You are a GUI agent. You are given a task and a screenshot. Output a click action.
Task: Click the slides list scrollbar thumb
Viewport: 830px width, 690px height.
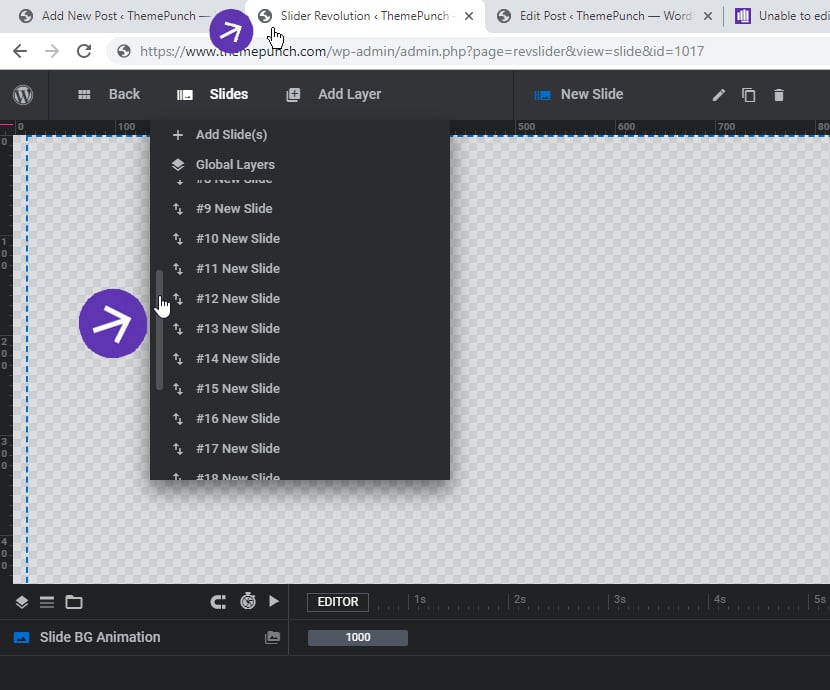point(159,330)
